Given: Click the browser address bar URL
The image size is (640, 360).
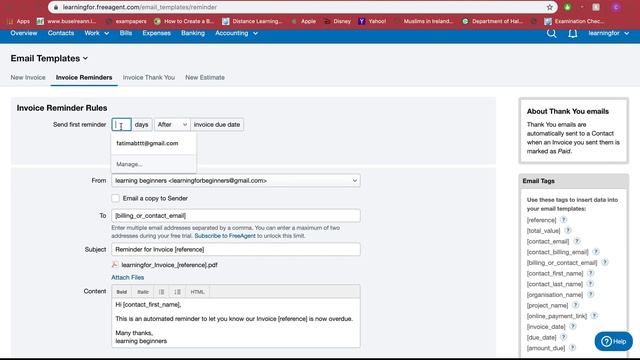Looking at the screenshot, I should 140,7.
